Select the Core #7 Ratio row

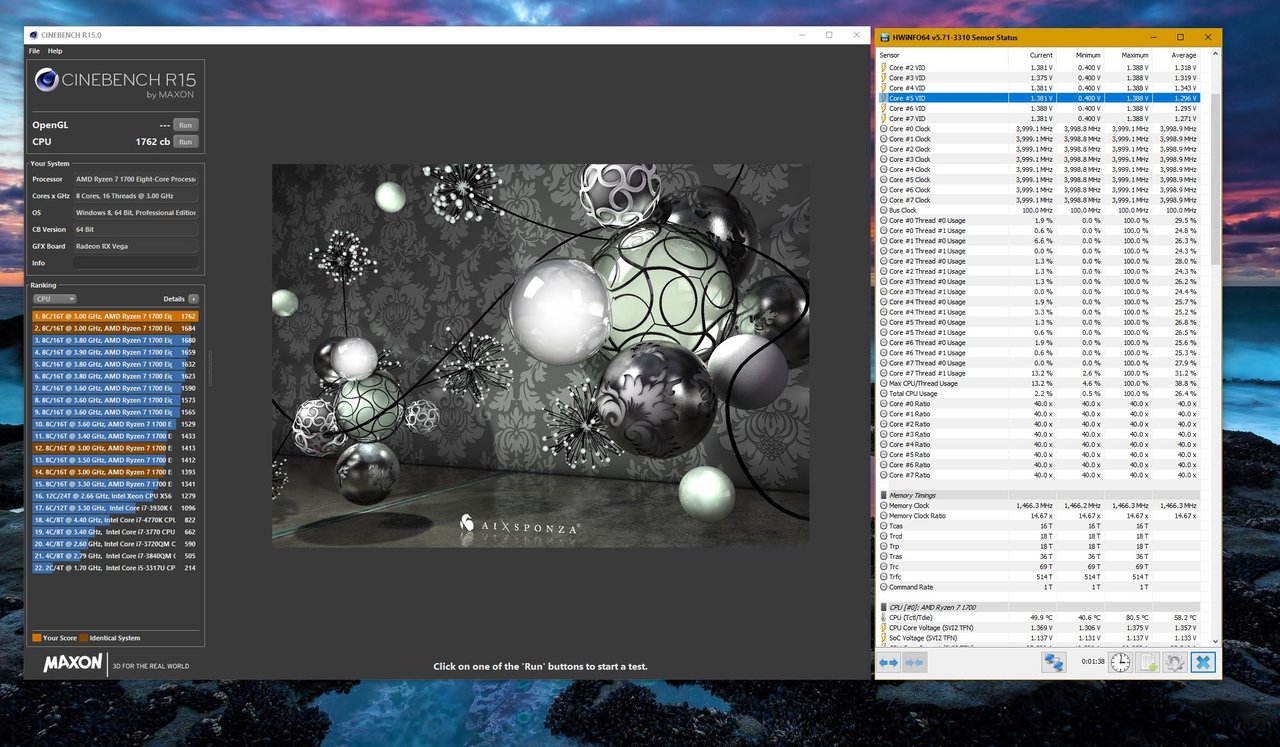click(1040, 475)
